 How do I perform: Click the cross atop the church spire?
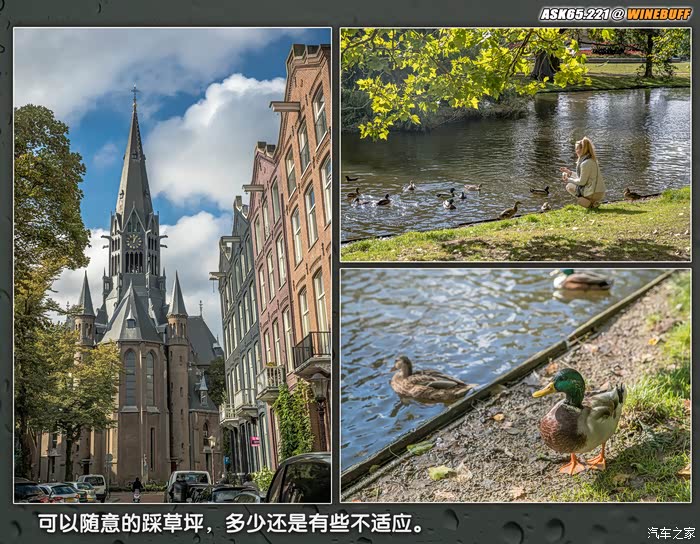pos(134,94)
